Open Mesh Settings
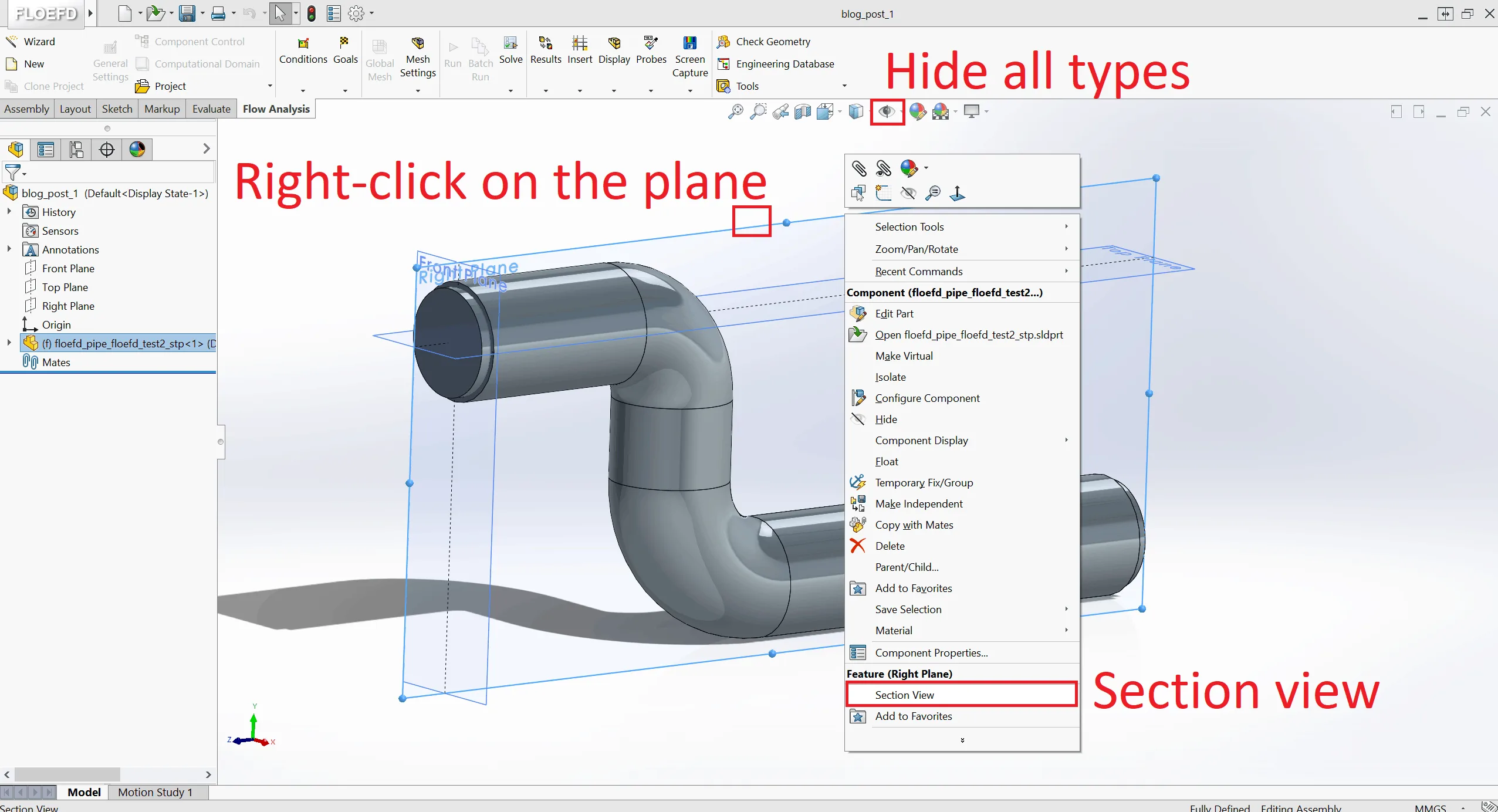This screenshot has height=812, width=1498. tap(418, 58)
